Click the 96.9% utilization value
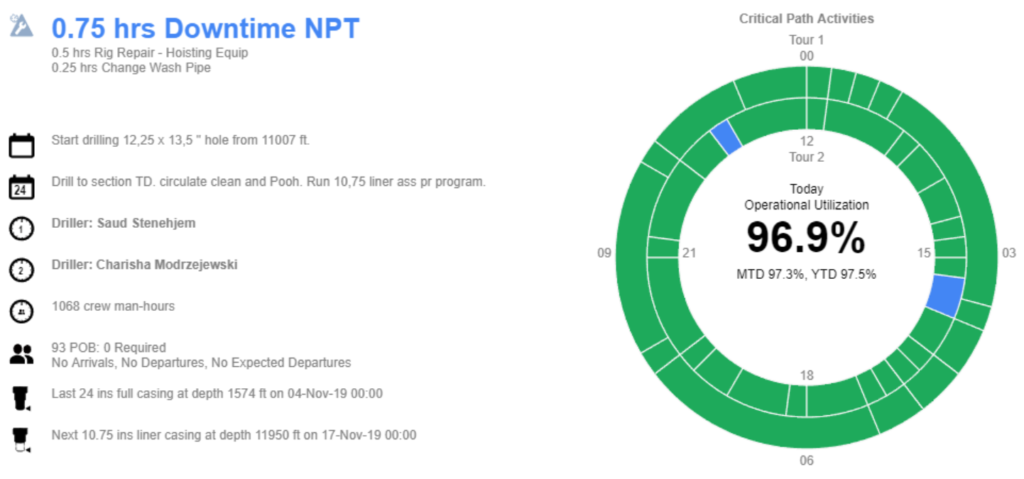This screenshot has width=1024, height=479. 807,238
